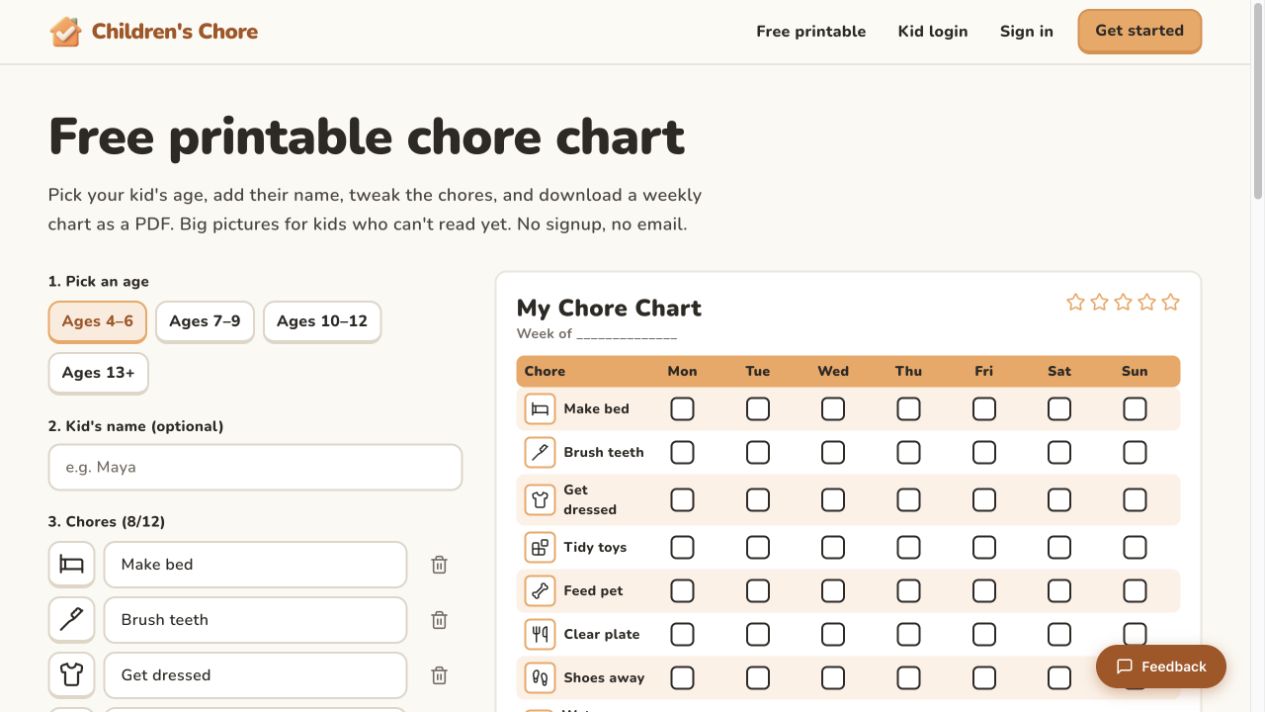
Task: Click the Chore column header
Action: [x=545, y=371]
